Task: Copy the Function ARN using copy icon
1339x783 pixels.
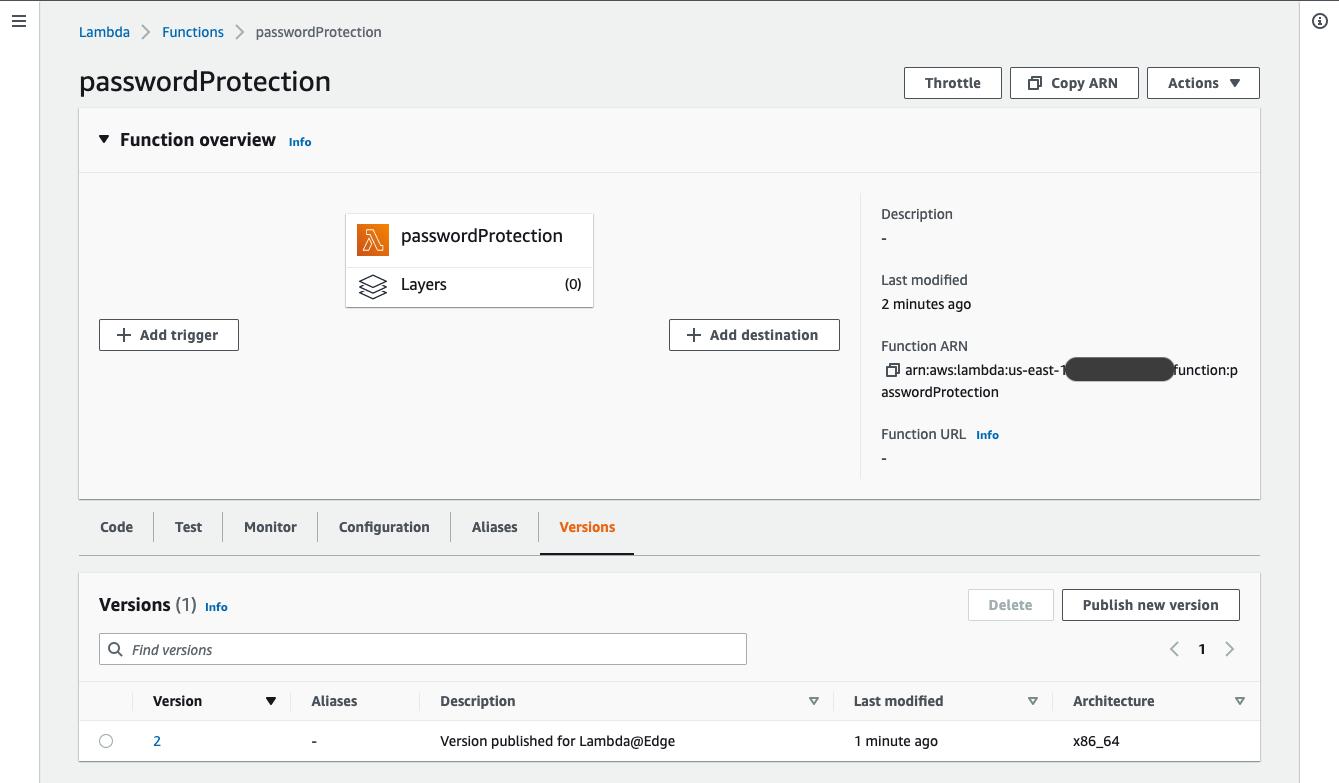Action: (x=893, y=370)
